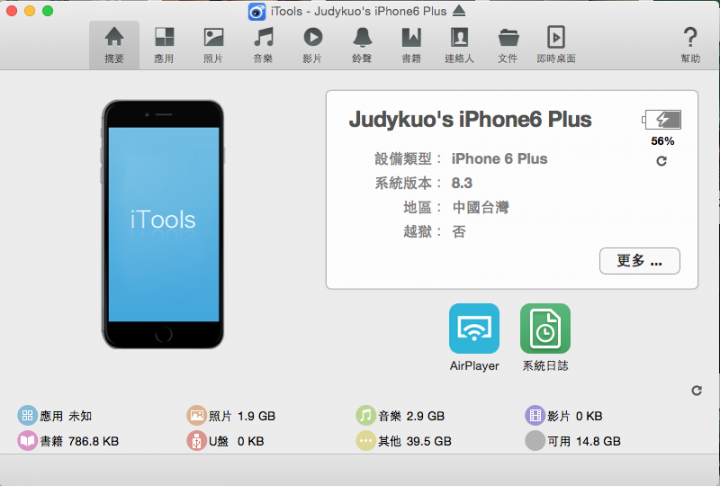
Task: Click the iPhone device image
Action: tap(163, 224)
